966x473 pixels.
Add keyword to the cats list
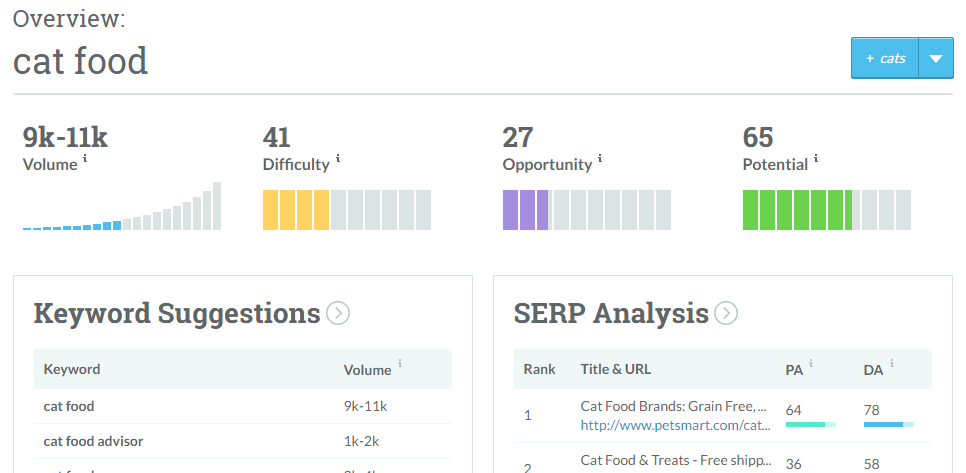tap(884, 59)
